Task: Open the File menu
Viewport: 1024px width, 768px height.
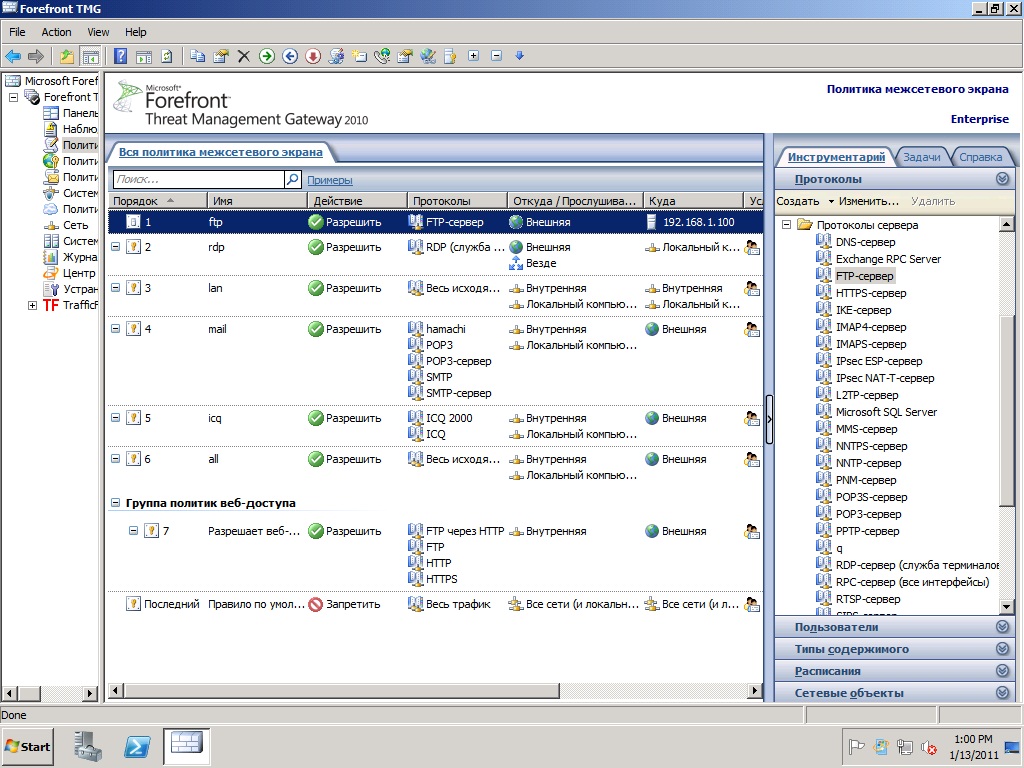Action: (x=17, y=32)
